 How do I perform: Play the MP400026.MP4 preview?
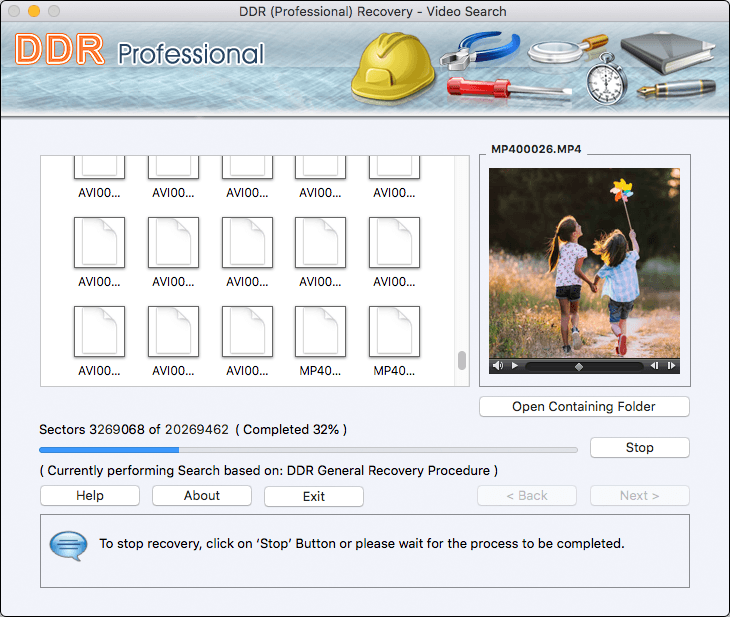[514, 366]
